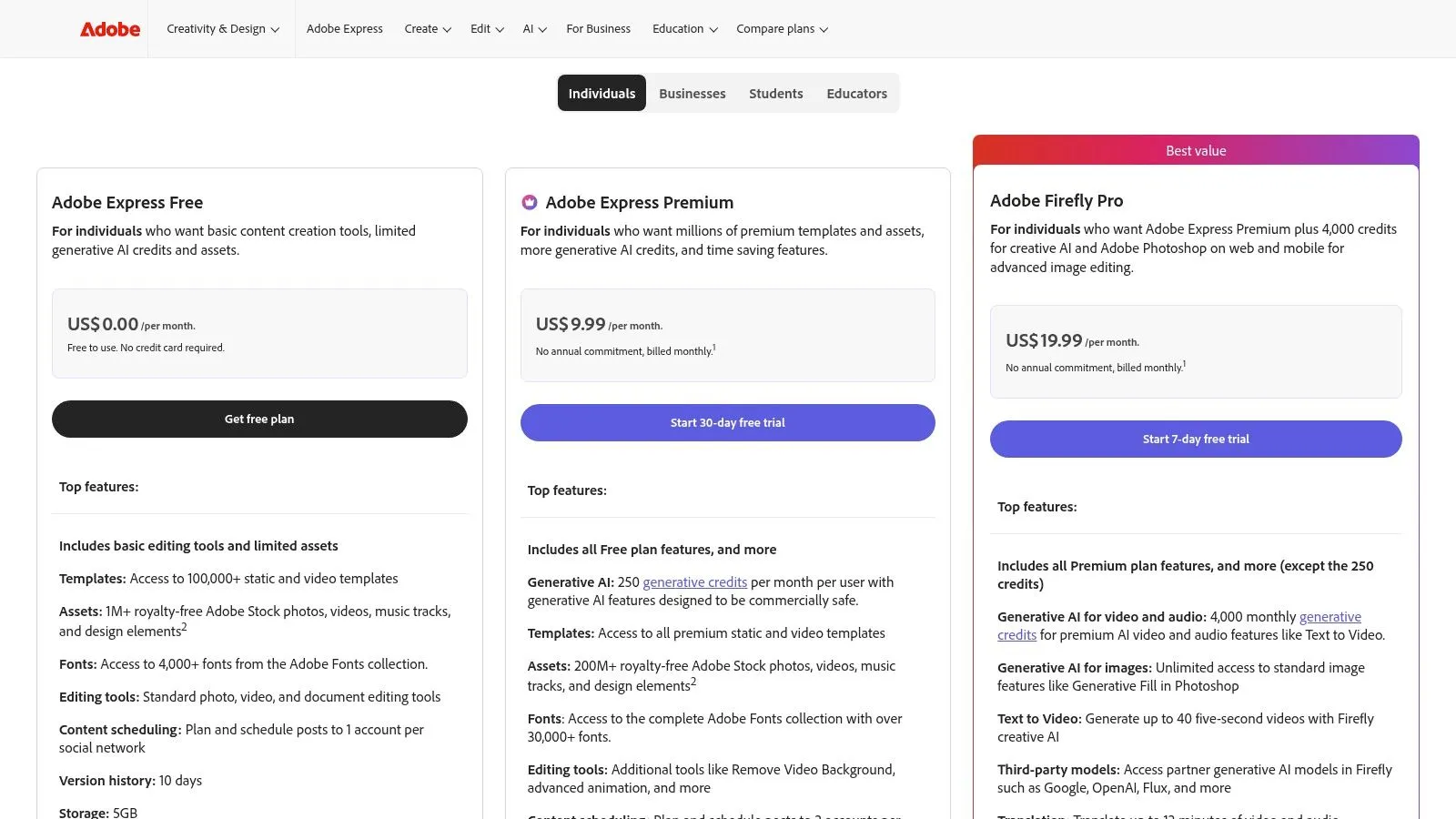
Task: Open the generative credits link in Premium features
Action: click(x=694, y=581)
